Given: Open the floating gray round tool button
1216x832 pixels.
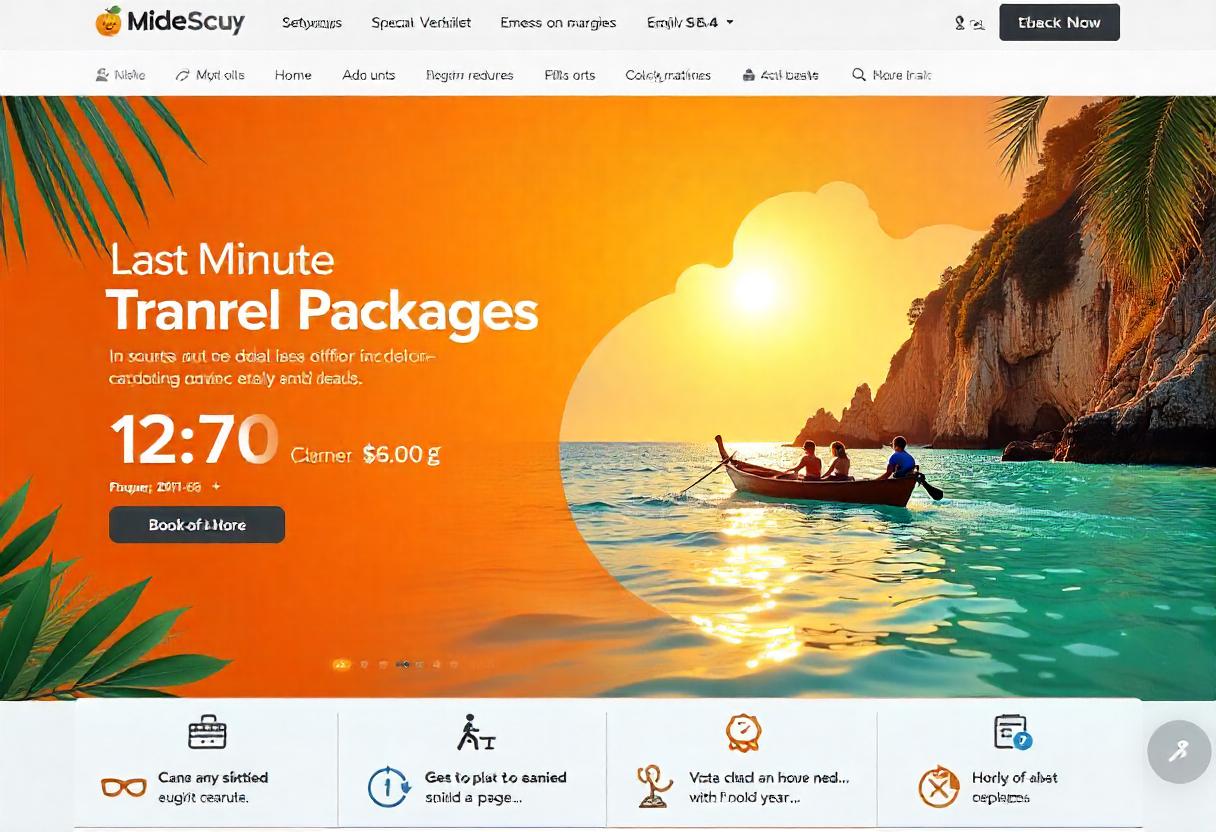Looking at the screenshot, I should click(1179, 751).
